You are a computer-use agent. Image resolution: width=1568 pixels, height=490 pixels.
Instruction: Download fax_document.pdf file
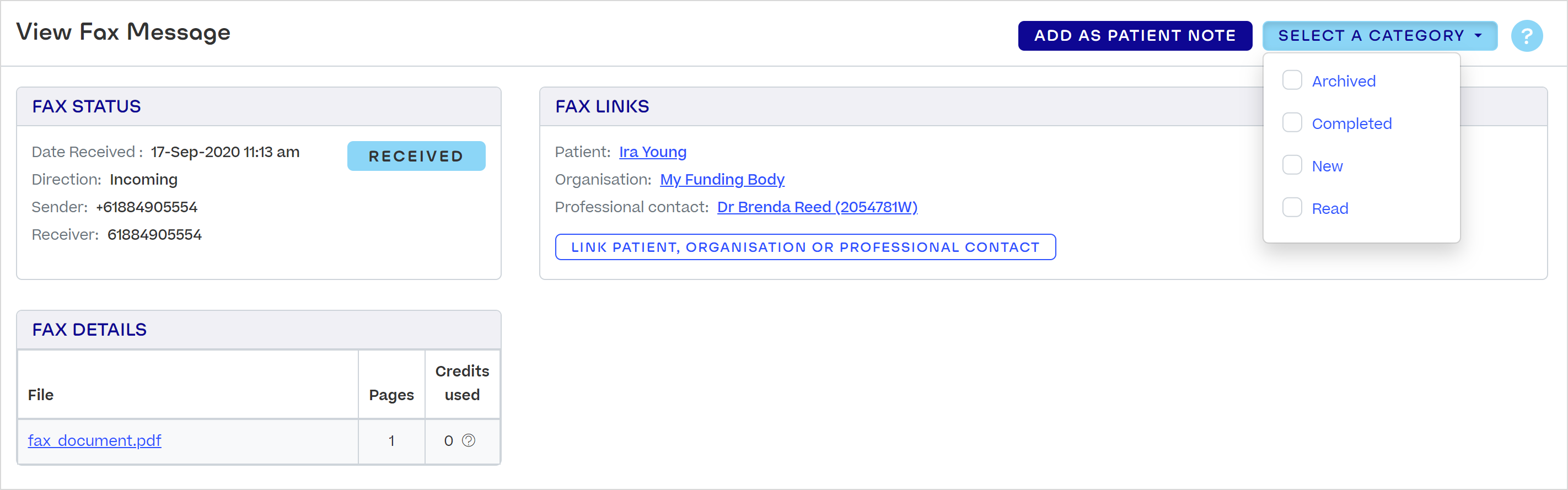tap(94, 441)
